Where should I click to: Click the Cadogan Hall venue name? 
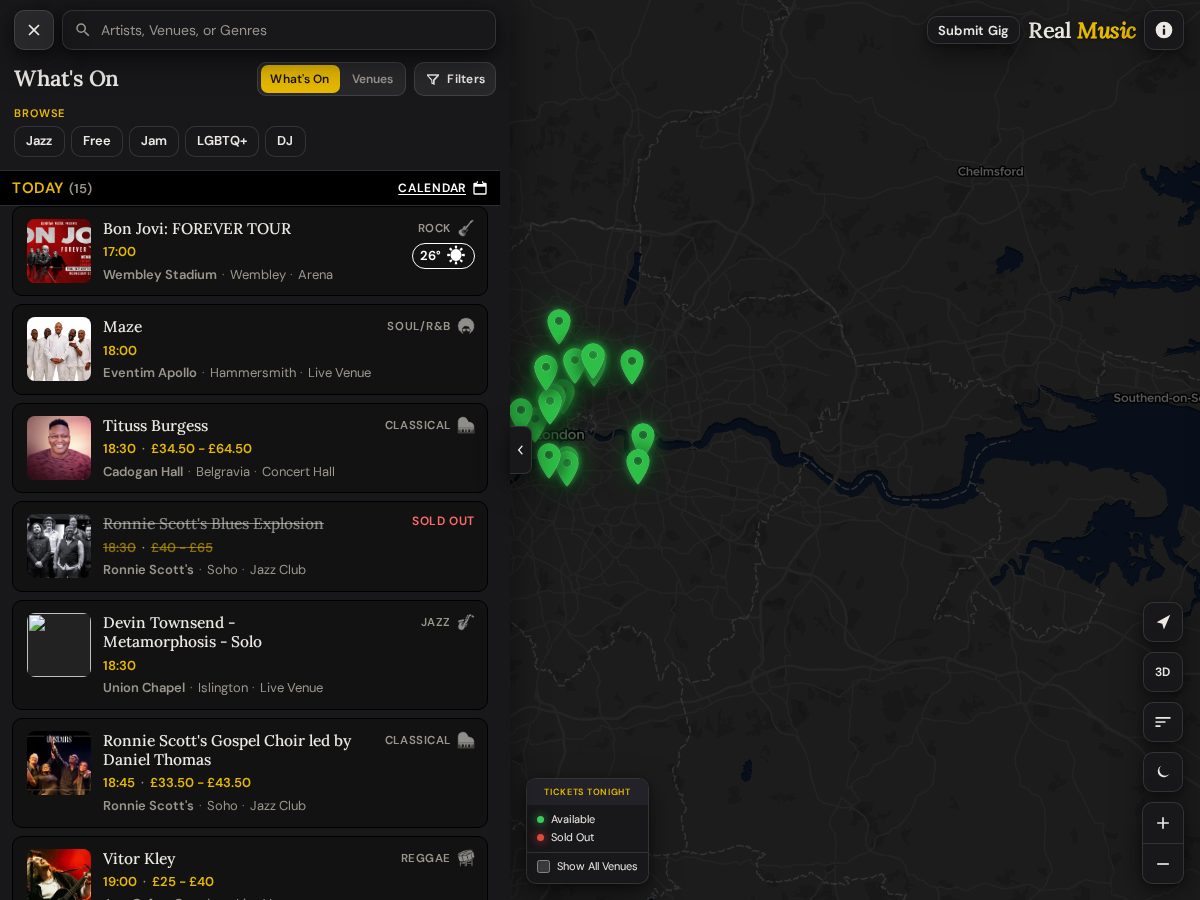pos(143,471)
